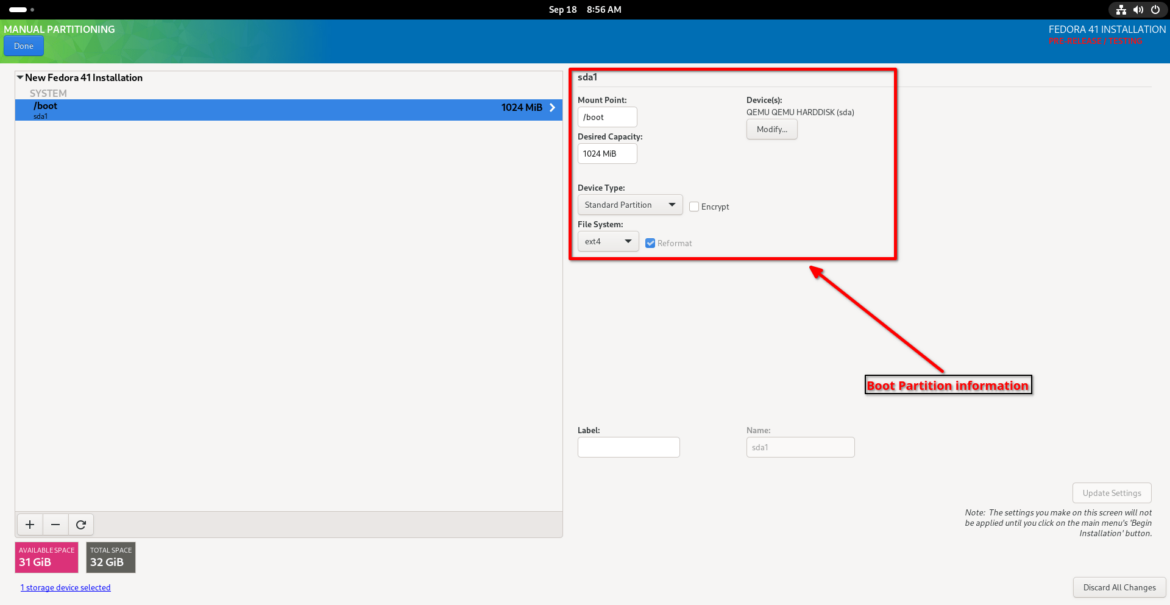
Task: Click the chevron arrow on the /boot partition row
Action: (x=552, y=107)
